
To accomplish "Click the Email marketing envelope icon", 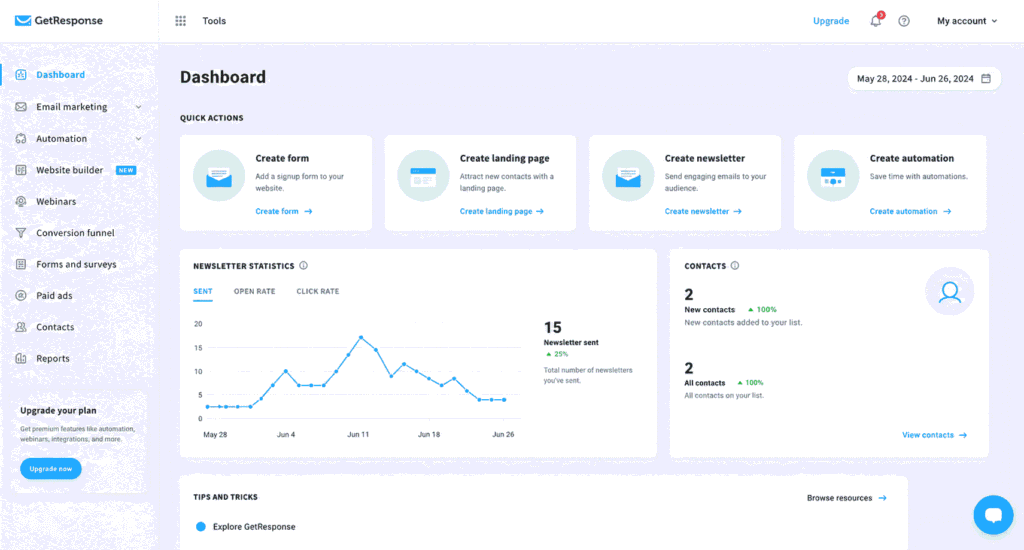I will (21, 106).
